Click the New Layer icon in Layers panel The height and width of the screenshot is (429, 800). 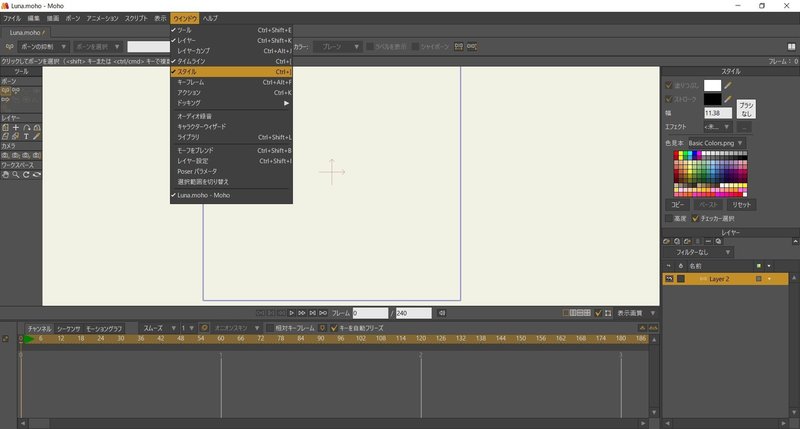point(666,241)
